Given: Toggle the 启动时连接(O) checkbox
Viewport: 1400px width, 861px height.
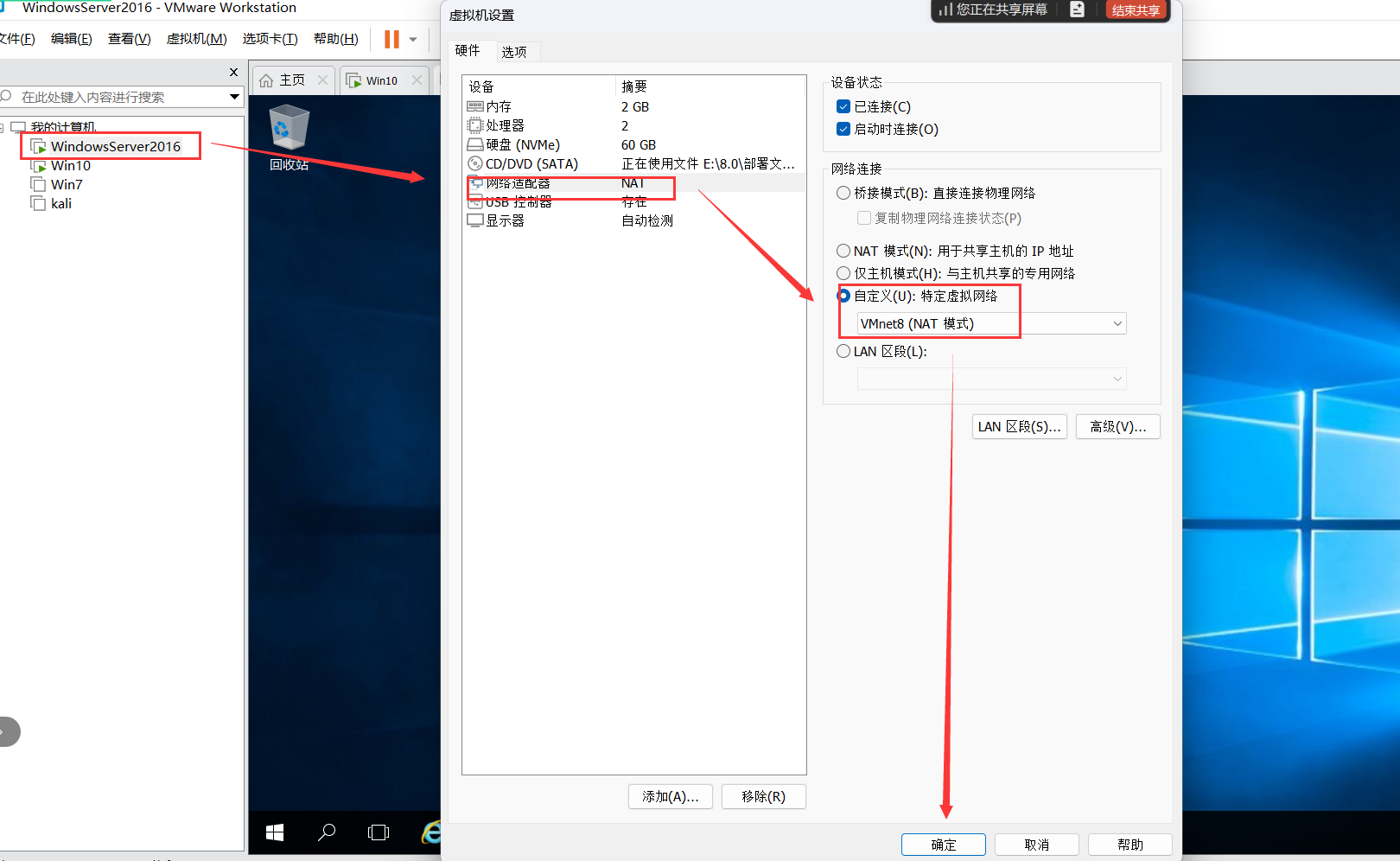Looking at the screenshot, I should [x=843, y=129].
